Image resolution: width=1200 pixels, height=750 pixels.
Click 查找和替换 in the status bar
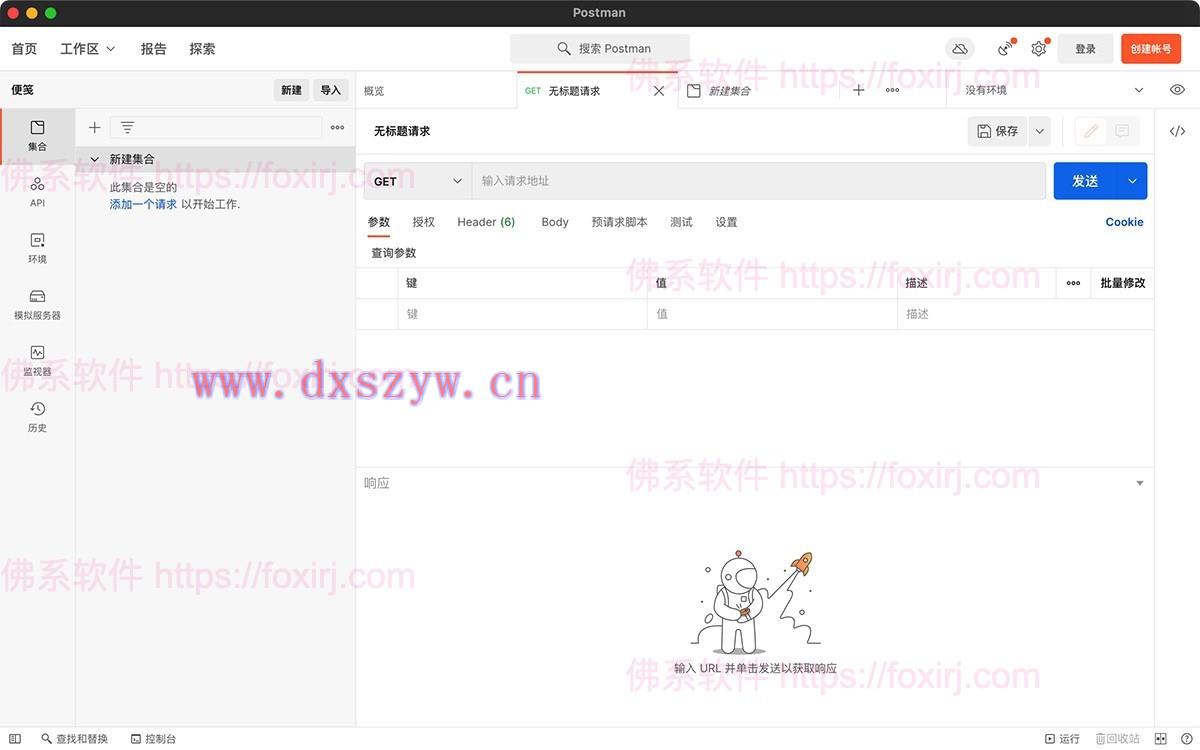(75, 739)
